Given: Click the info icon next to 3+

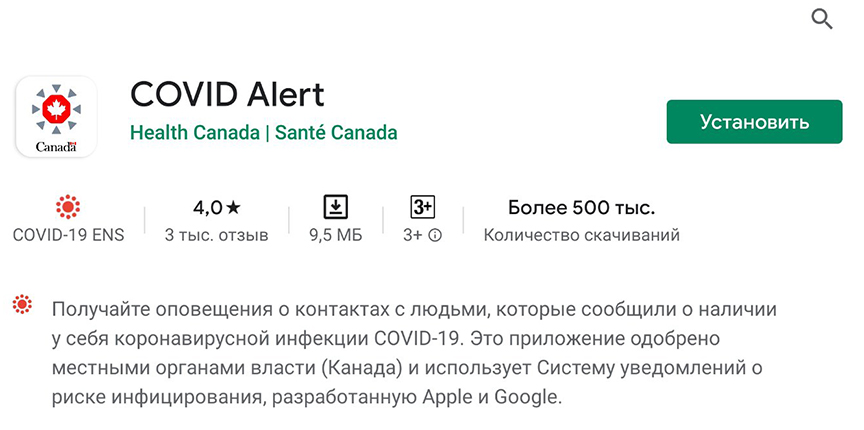Looking at the screenshot, I should (435, 236).
